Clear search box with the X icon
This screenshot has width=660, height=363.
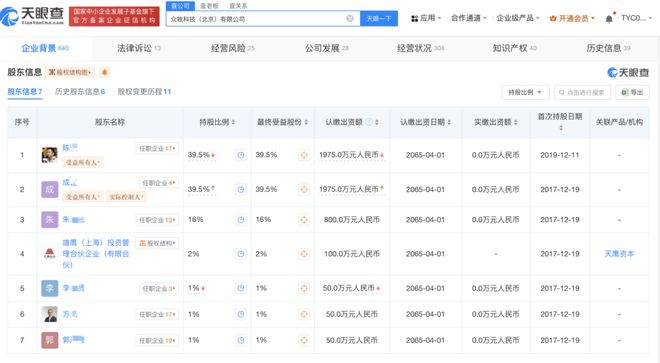point(350,19)
